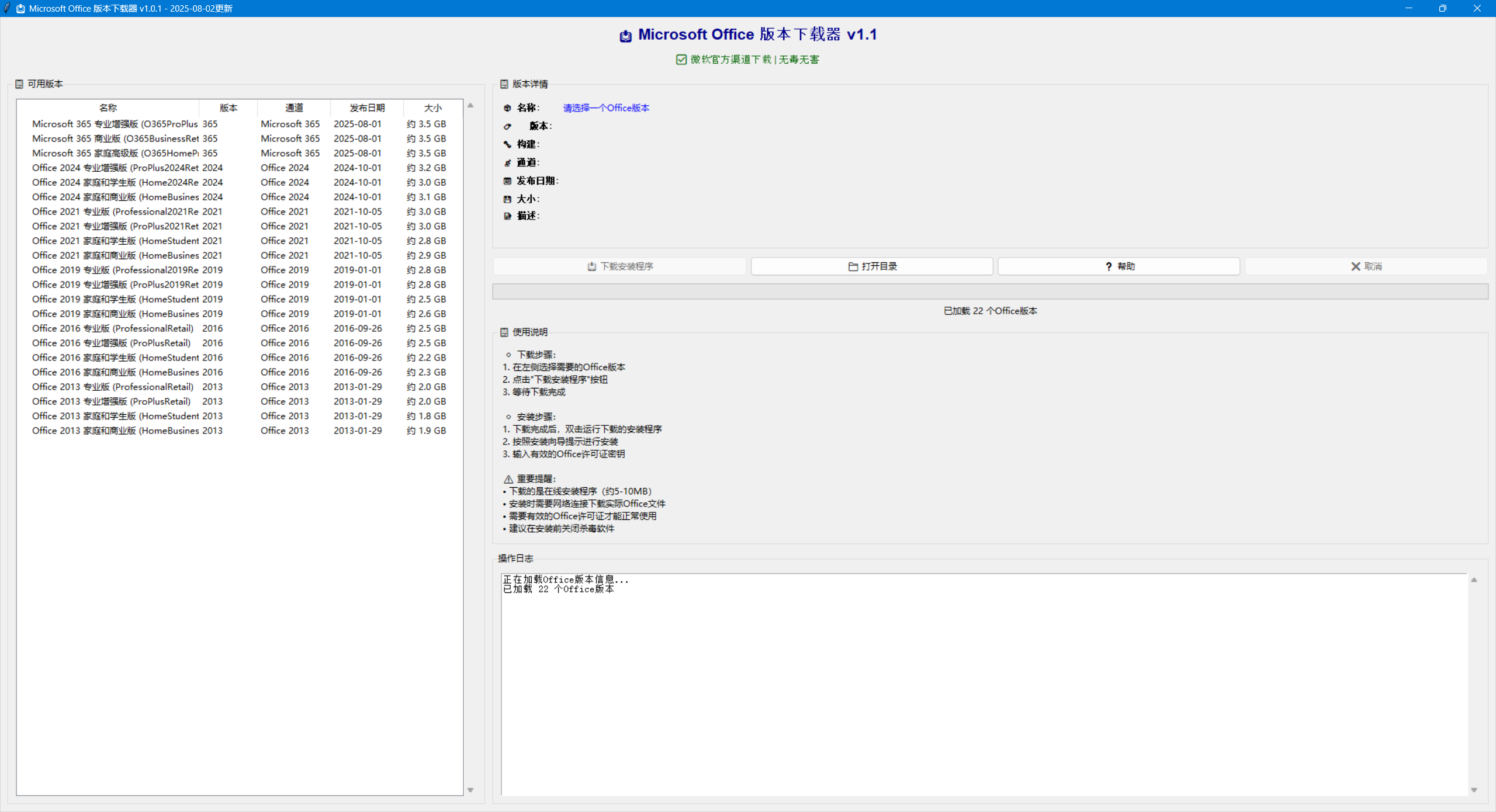Viewport: 1496px width, 812px height.
Task: Sort by the 通道 column header
Action: 294,108
